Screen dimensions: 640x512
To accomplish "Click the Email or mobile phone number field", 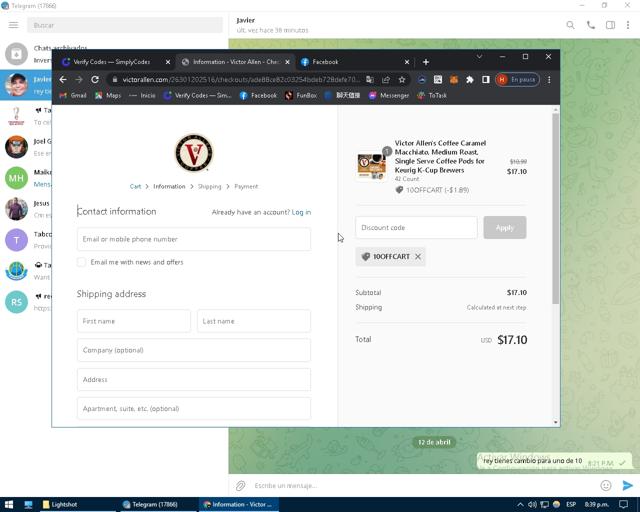I will coord(194,239).
